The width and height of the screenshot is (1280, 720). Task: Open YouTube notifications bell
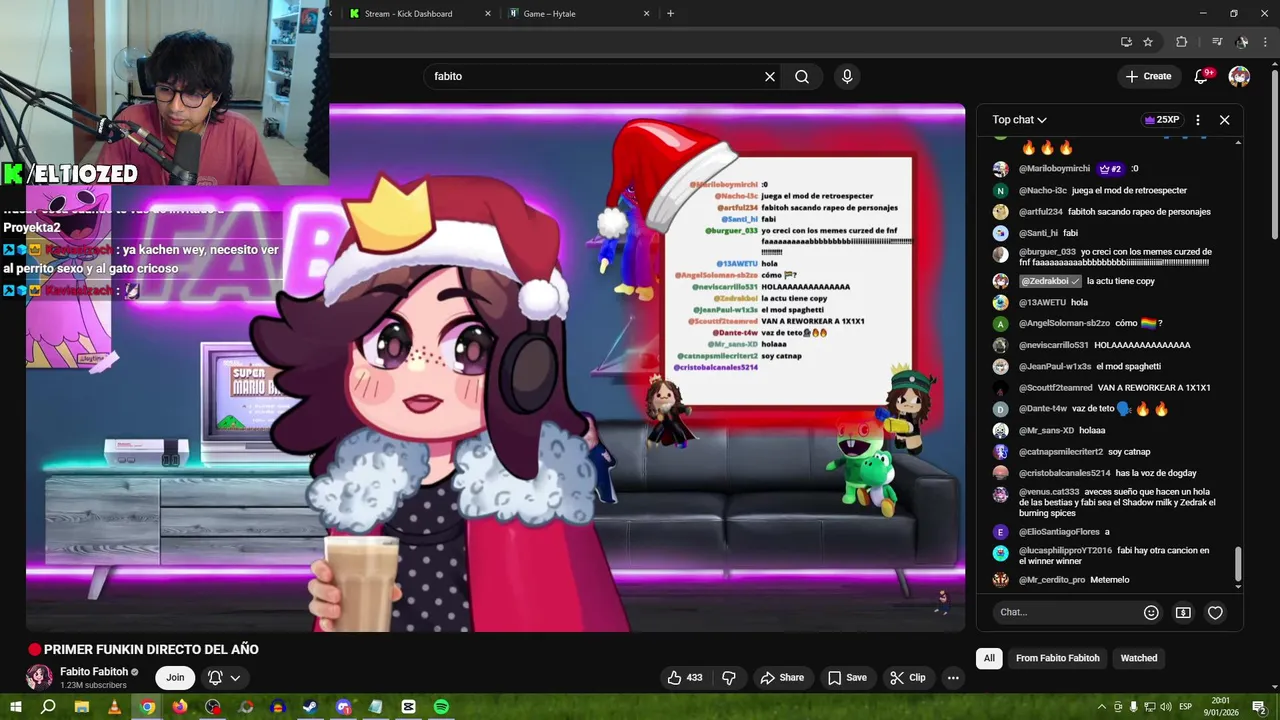click(x=1202, y=76)
